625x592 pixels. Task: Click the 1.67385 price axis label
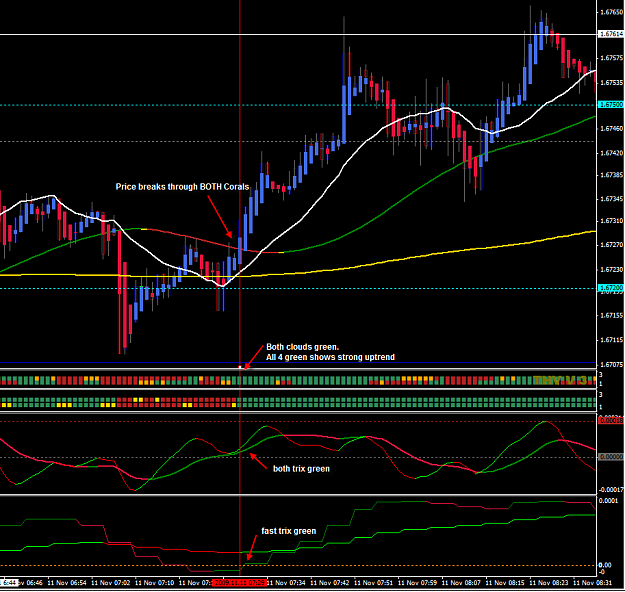point(611,175)
